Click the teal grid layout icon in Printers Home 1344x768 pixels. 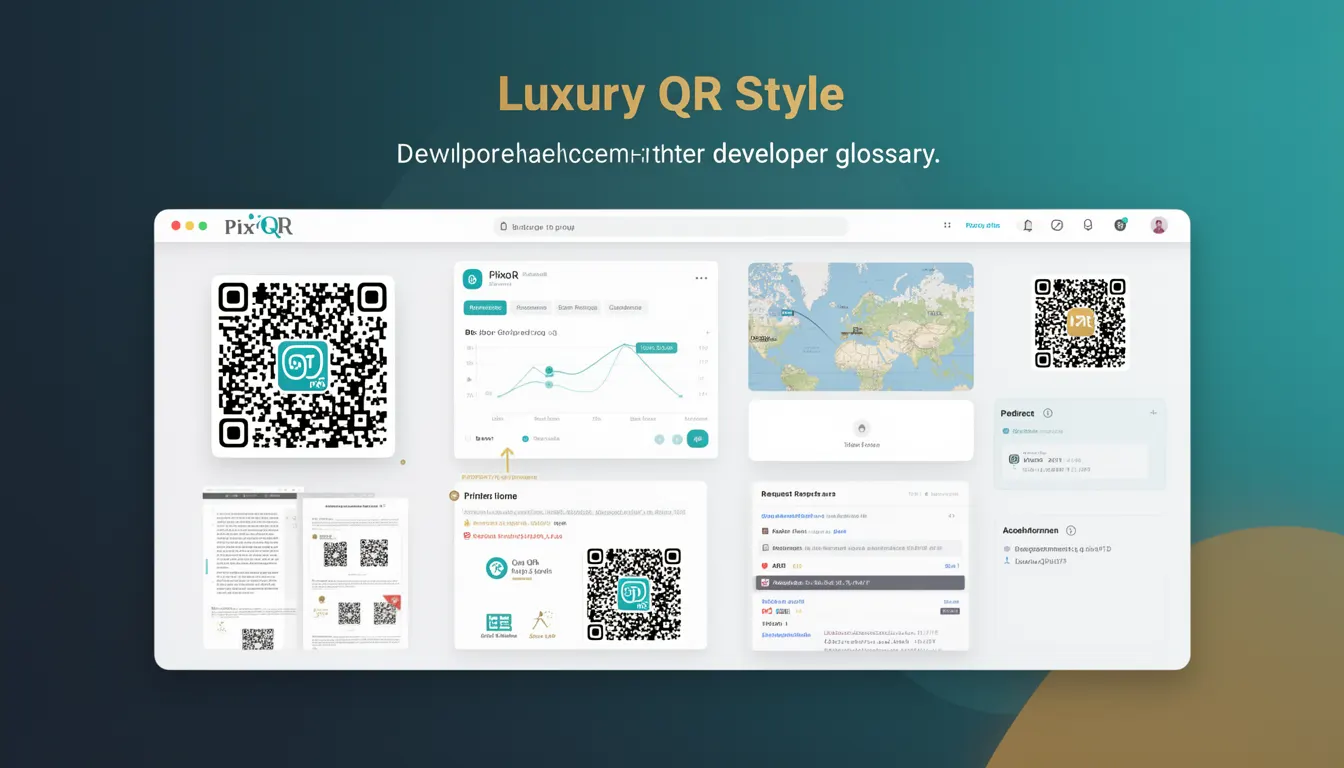(x=498, y=622)
